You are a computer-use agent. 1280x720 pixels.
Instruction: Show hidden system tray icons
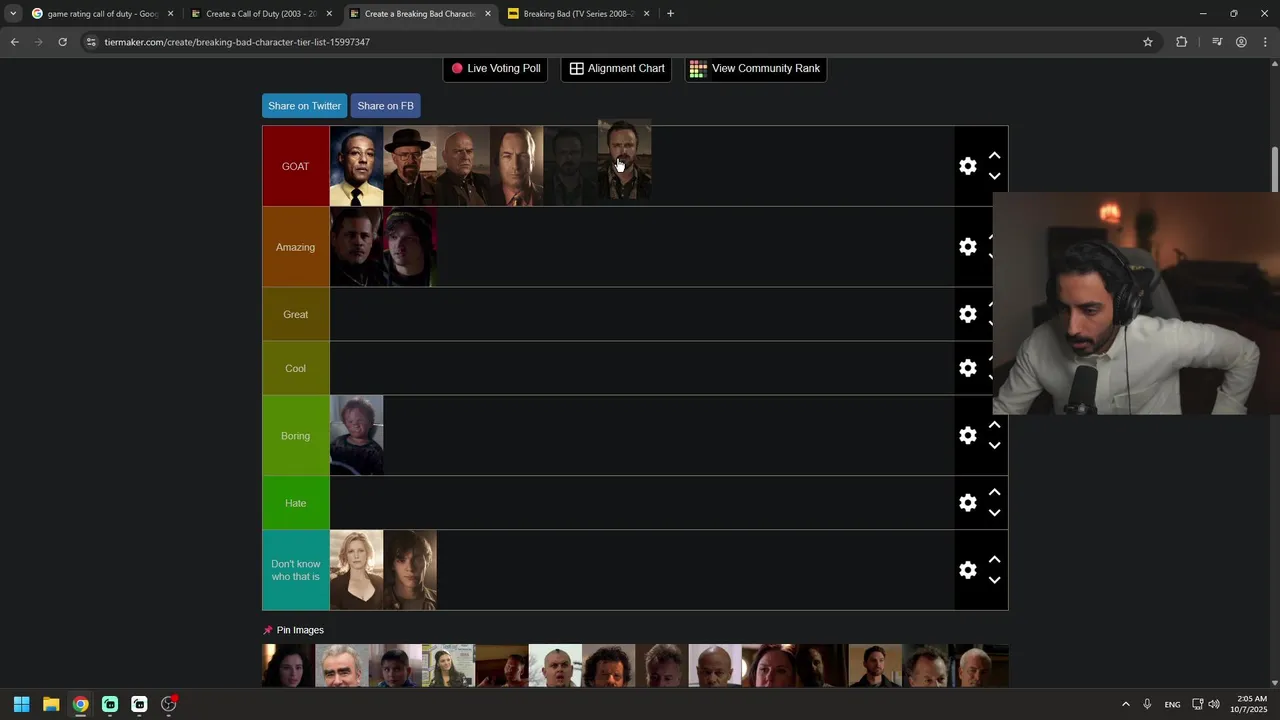pos(1125,704)
